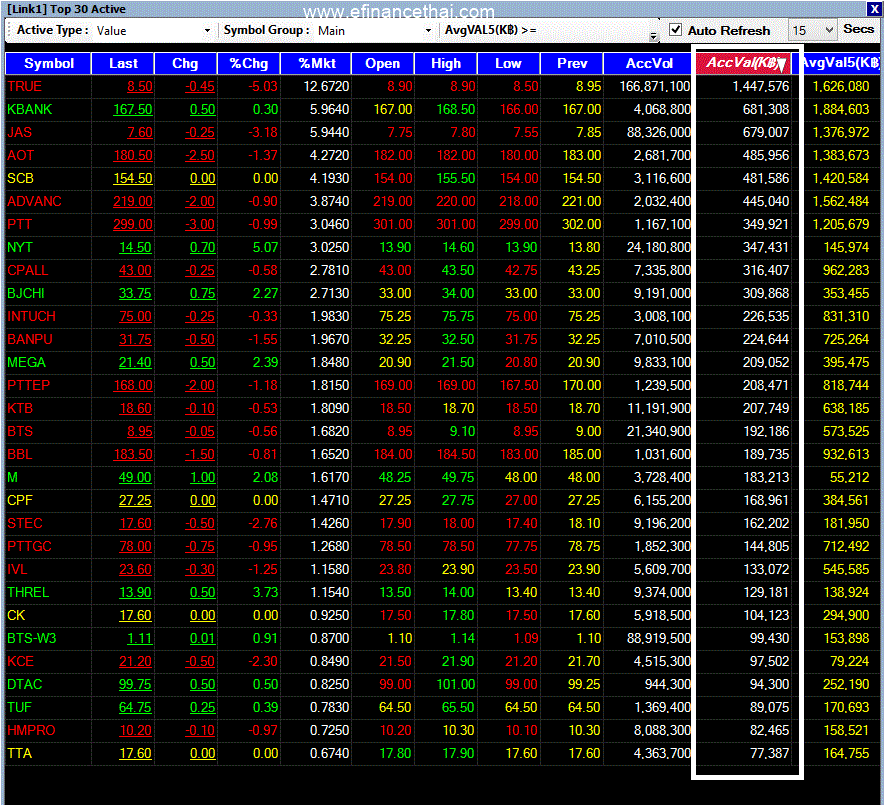885x805 pixels.
Task: Click M's last price 49.00
Action: coord(135,478)
